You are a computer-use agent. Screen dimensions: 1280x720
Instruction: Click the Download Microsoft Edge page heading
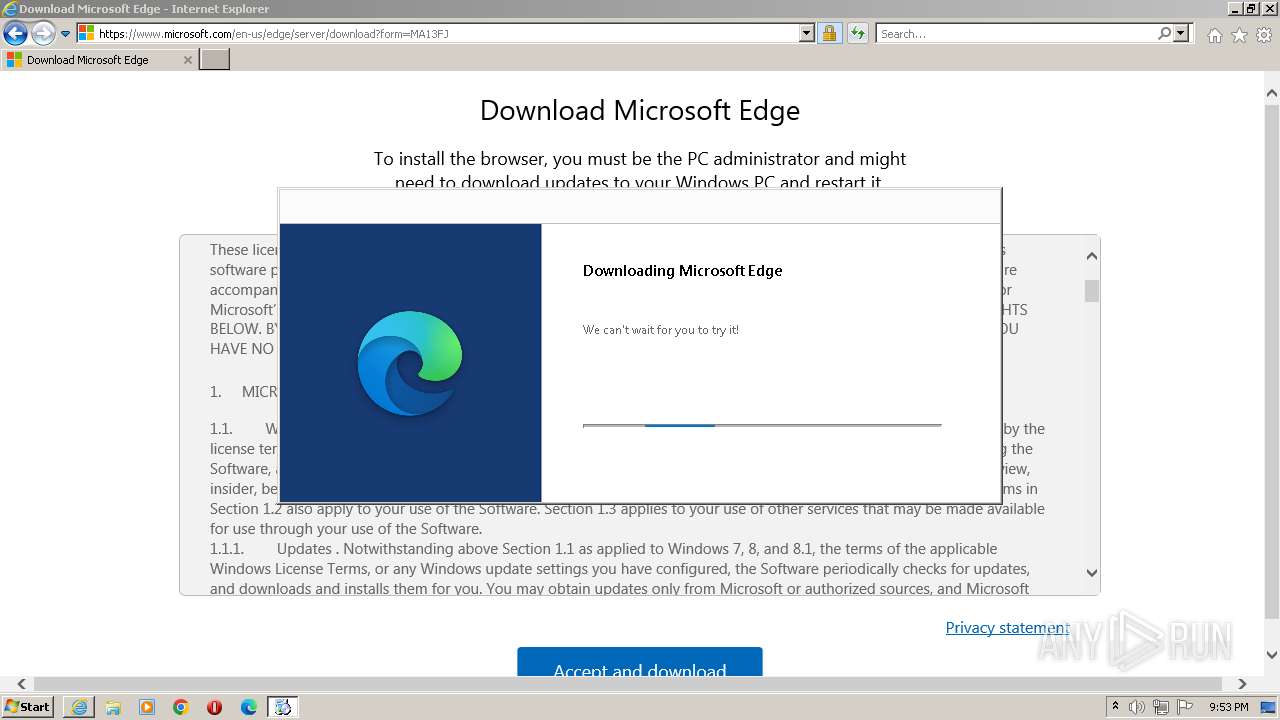click(640, 110)
